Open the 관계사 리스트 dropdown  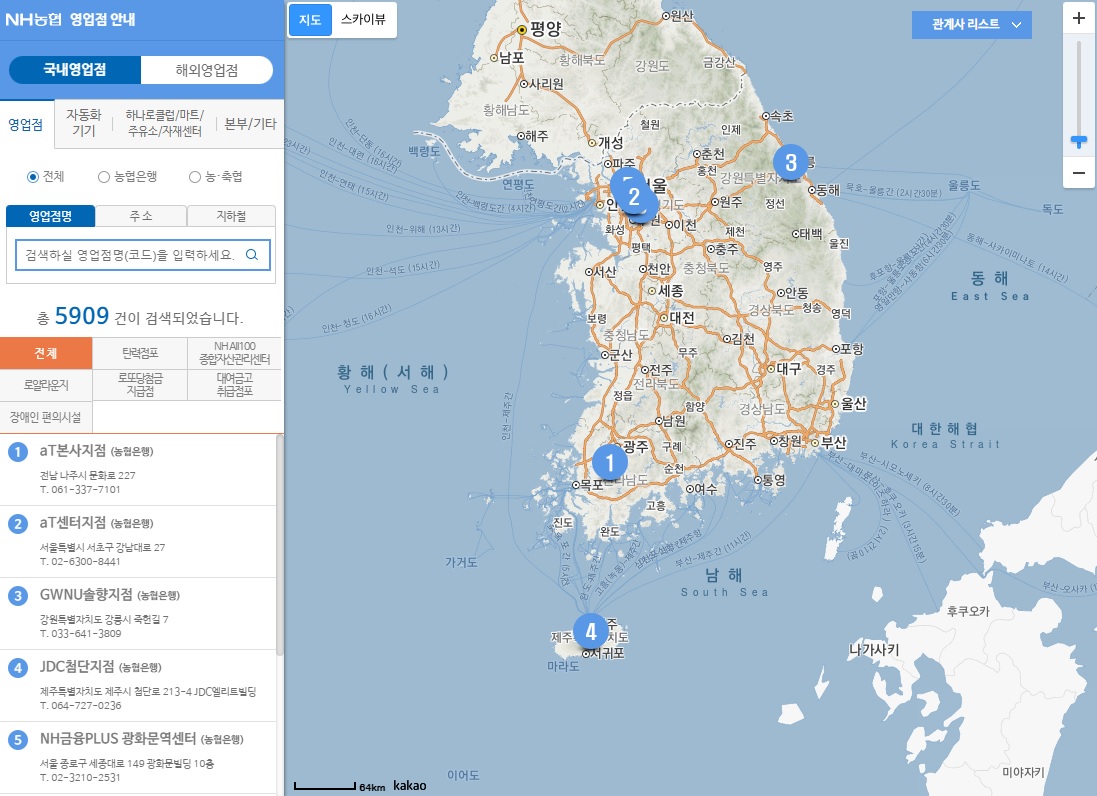971,24
